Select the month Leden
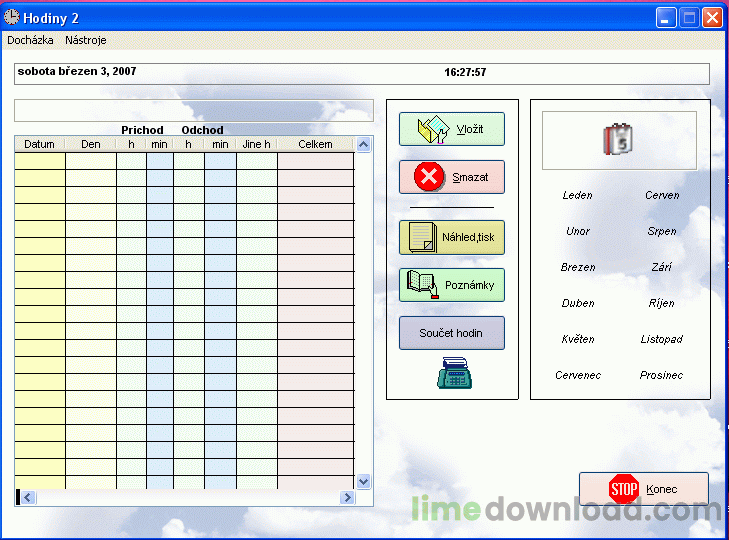Viewport: 729px width, 540px height. tap(577, 195)
